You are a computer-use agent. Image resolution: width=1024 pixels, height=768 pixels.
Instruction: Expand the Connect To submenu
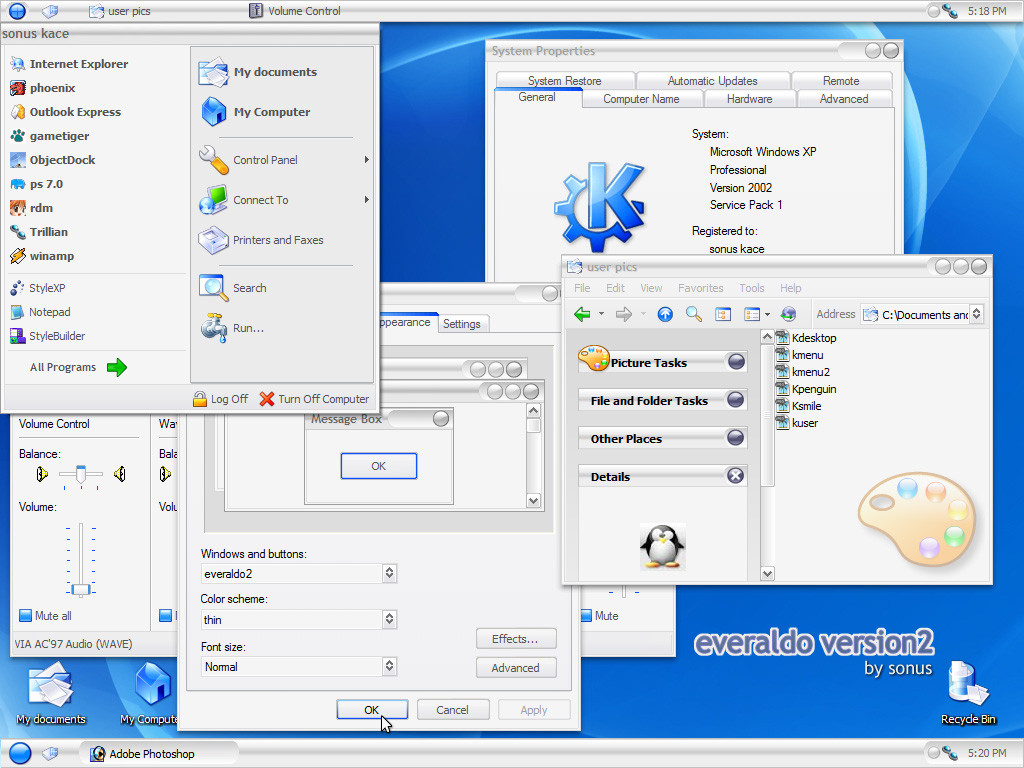pyautogui.click(x=366, y=200)
